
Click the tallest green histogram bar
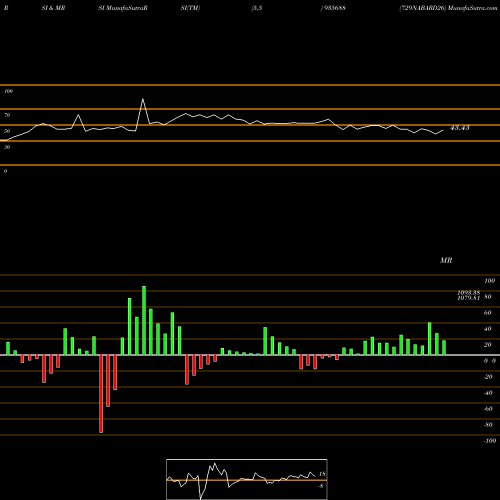[144, 320]
